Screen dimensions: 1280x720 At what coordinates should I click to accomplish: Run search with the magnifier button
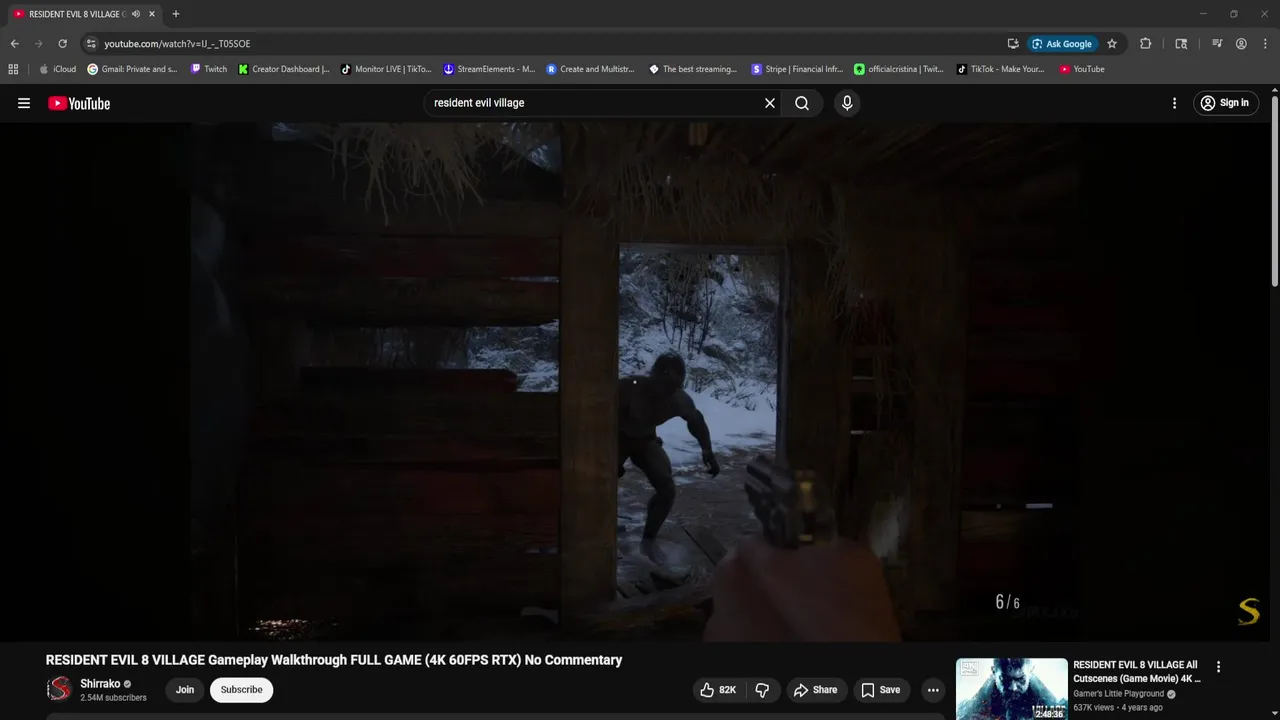[x=802, y=103]
